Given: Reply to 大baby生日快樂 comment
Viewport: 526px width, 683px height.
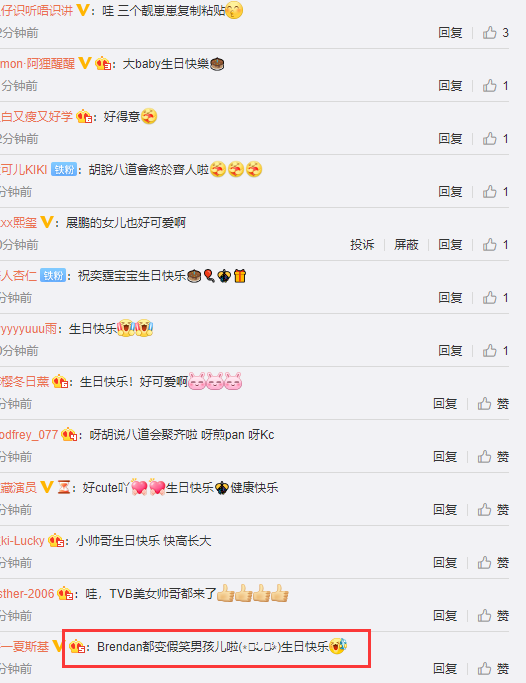Looking at the screenshot, I should click(450, 86).
